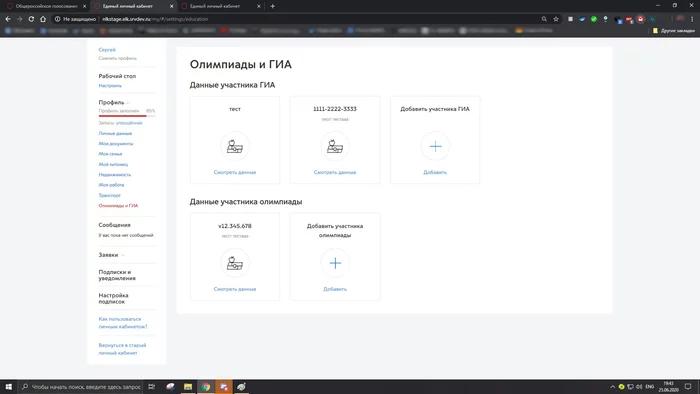Click plus icon to add ГИА participant
The width and height of the screenshot is (700, 394).
coord(435,146)
